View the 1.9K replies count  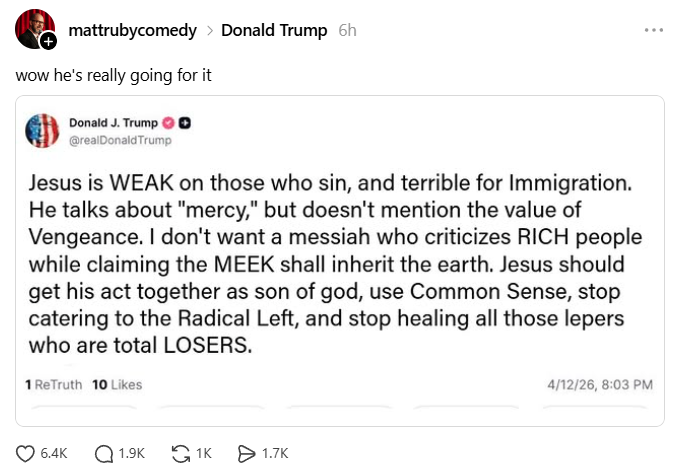[131, 453]
